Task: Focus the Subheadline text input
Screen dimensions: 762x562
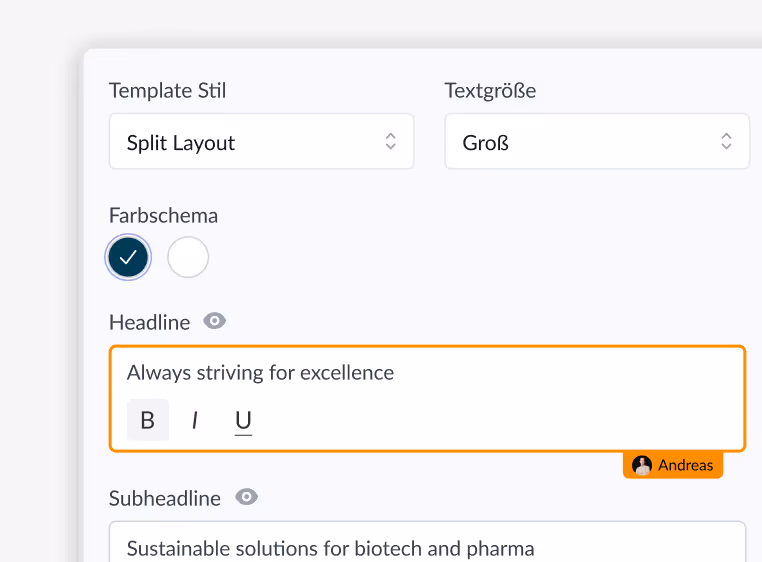Action: point(427,543)
